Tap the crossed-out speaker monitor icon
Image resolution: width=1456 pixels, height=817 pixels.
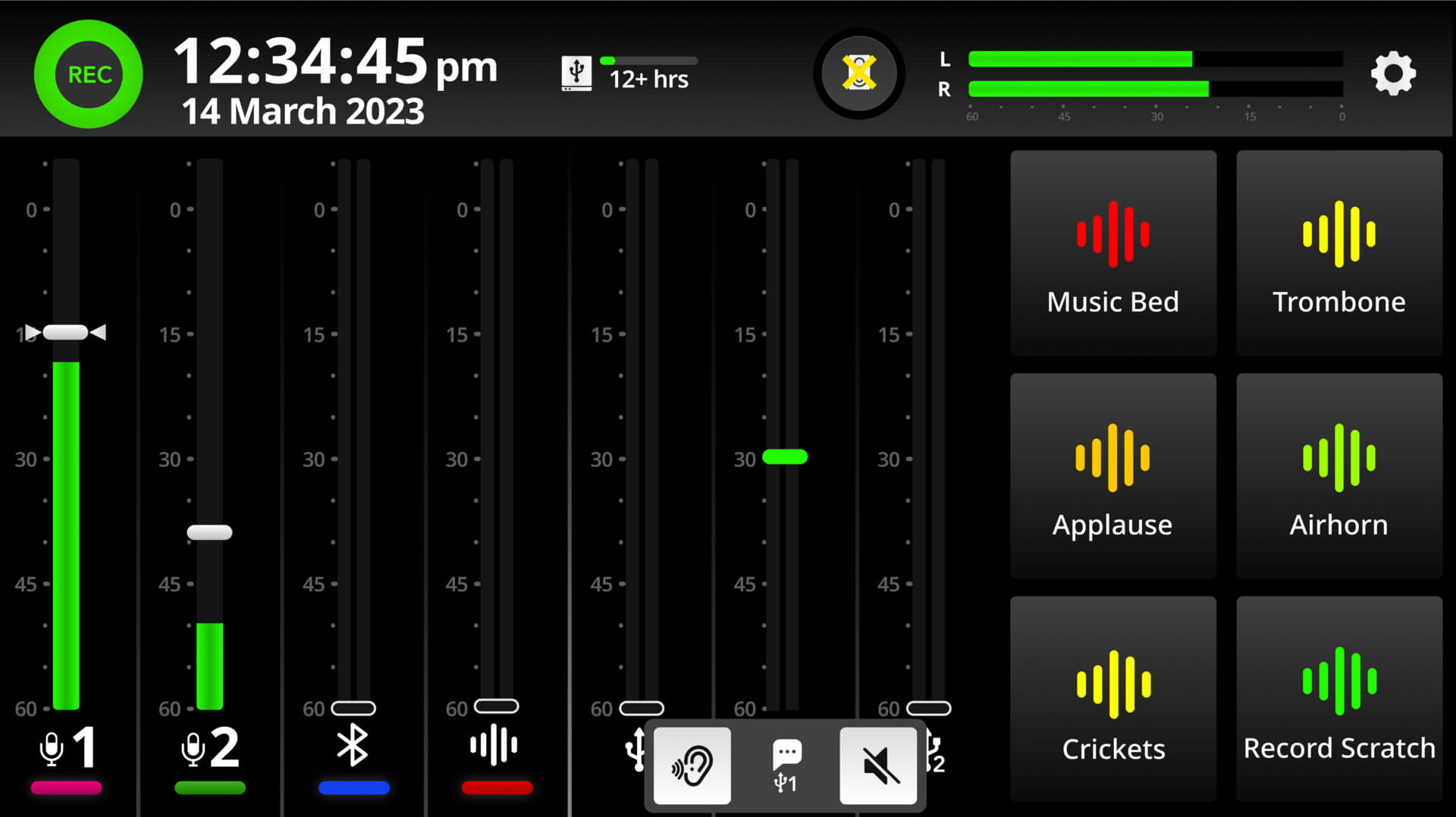click(x=858, y=74)
